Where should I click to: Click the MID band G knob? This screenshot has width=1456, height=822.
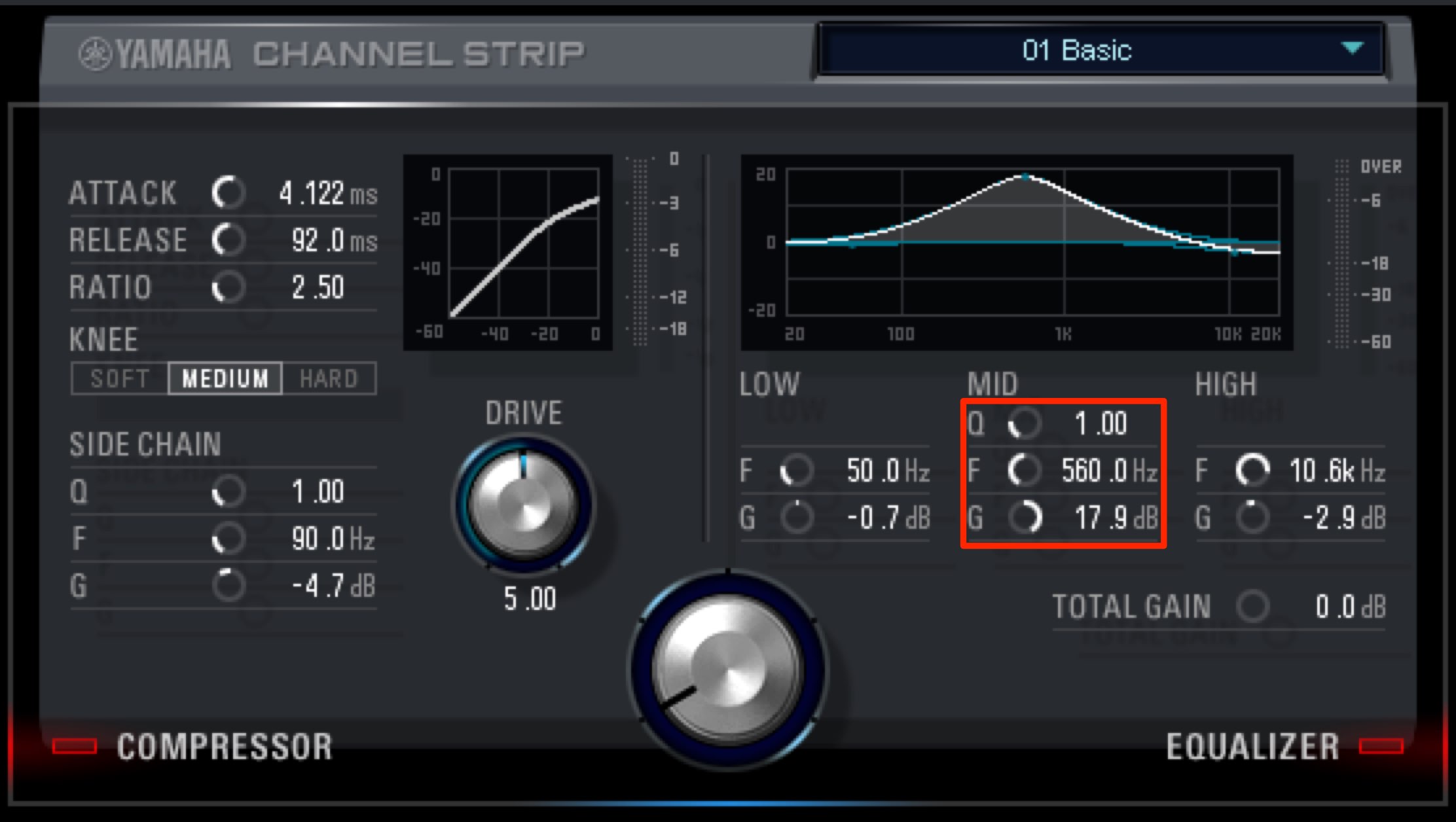click(1025, 517)
